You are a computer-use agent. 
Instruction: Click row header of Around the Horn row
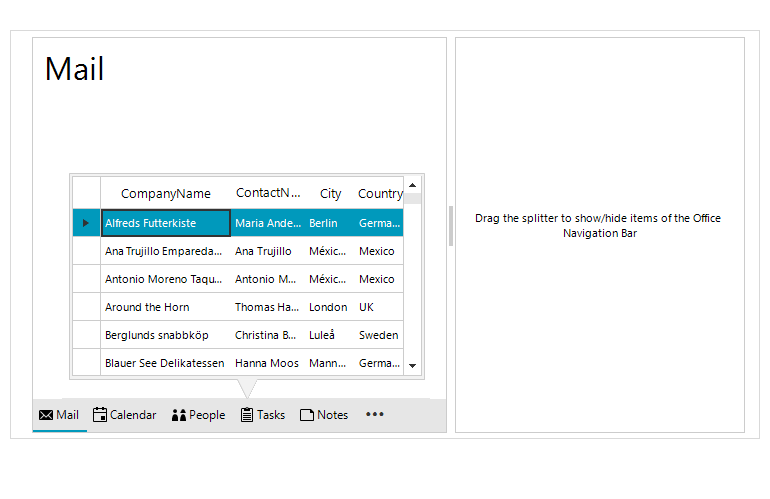86,307
